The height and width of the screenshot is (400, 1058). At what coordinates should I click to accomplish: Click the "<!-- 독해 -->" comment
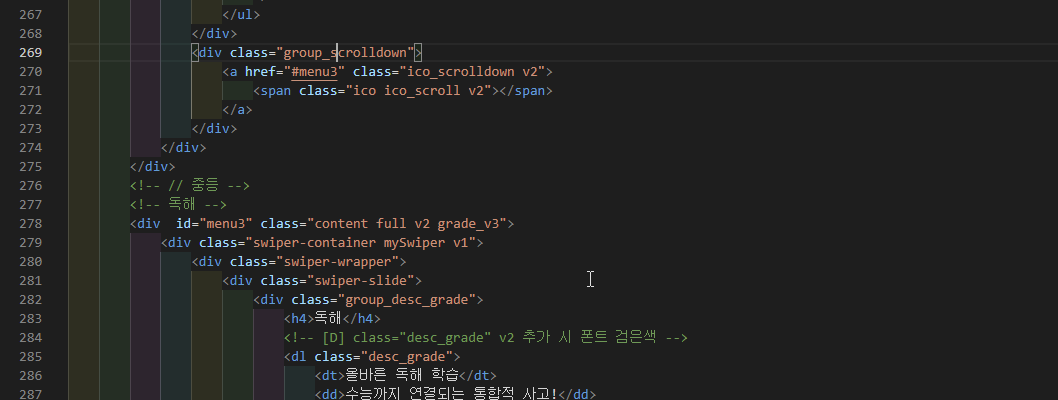pyautogui.click(x=179, y=204)
